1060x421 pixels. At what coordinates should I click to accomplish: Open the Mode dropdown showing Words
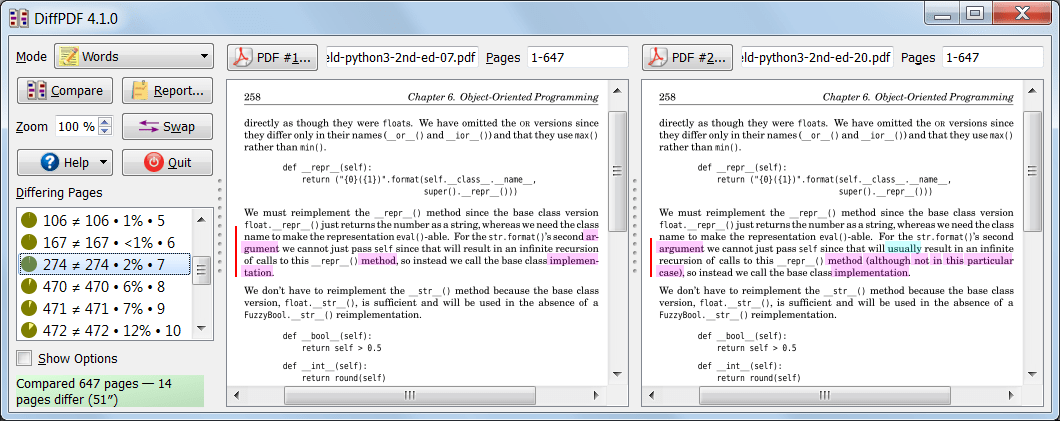[134, 57]
